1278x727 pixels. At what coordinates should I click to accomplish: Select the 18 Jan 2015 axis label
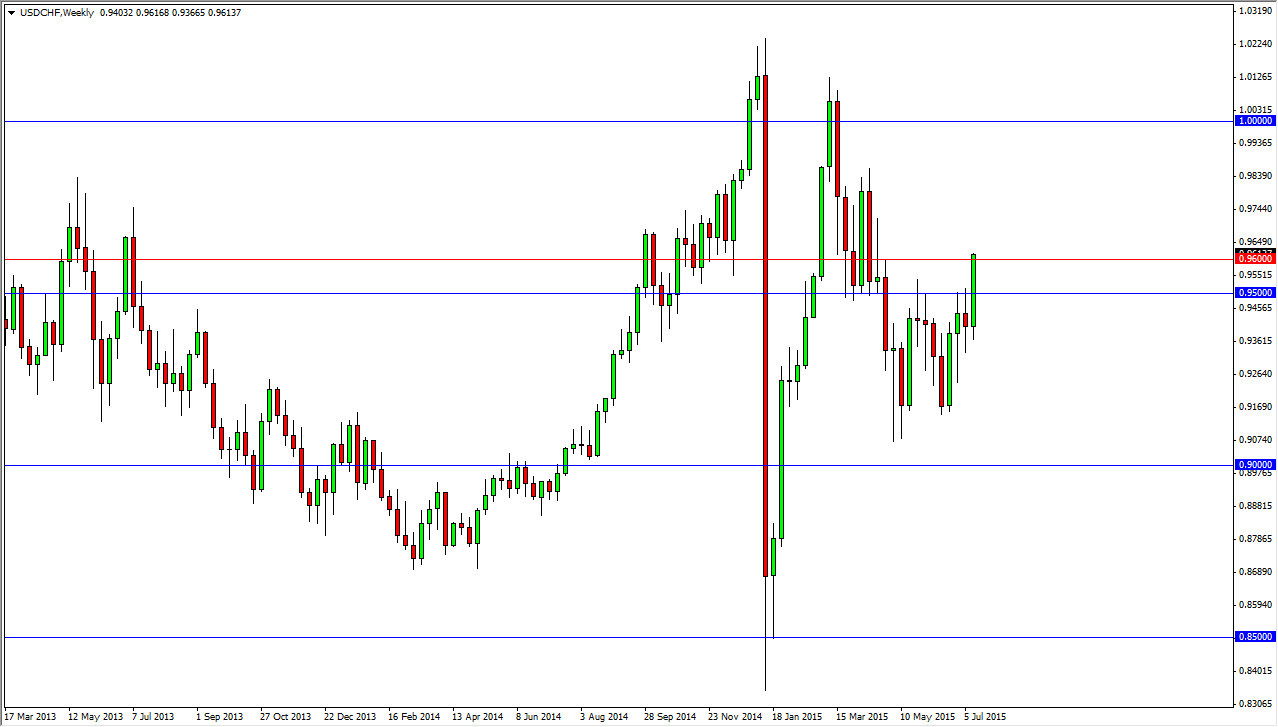tap(798, 717)
